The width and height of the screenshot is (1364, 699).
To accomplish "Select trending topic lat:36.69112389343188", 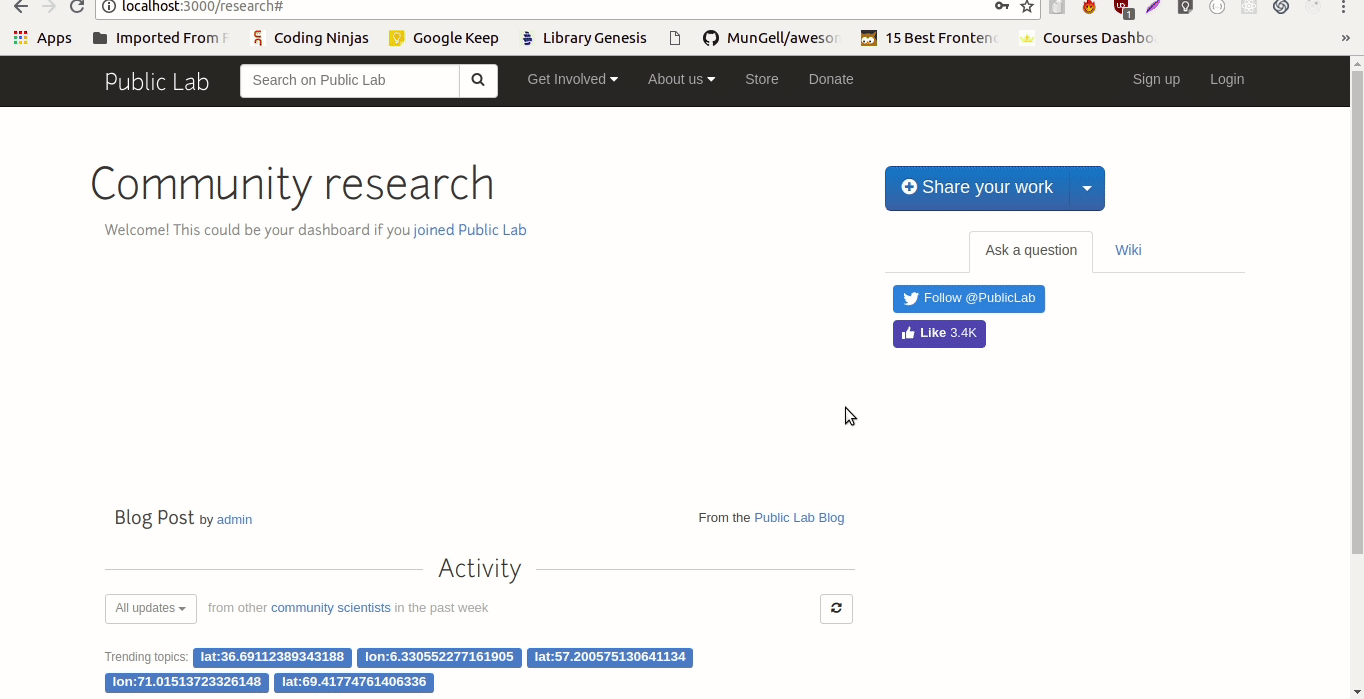I will pyautogui.click(x=272, y=658).
